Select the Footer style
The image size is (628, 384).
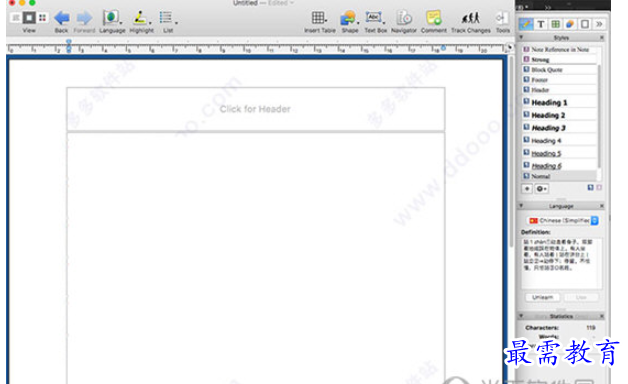coord(559,80)
